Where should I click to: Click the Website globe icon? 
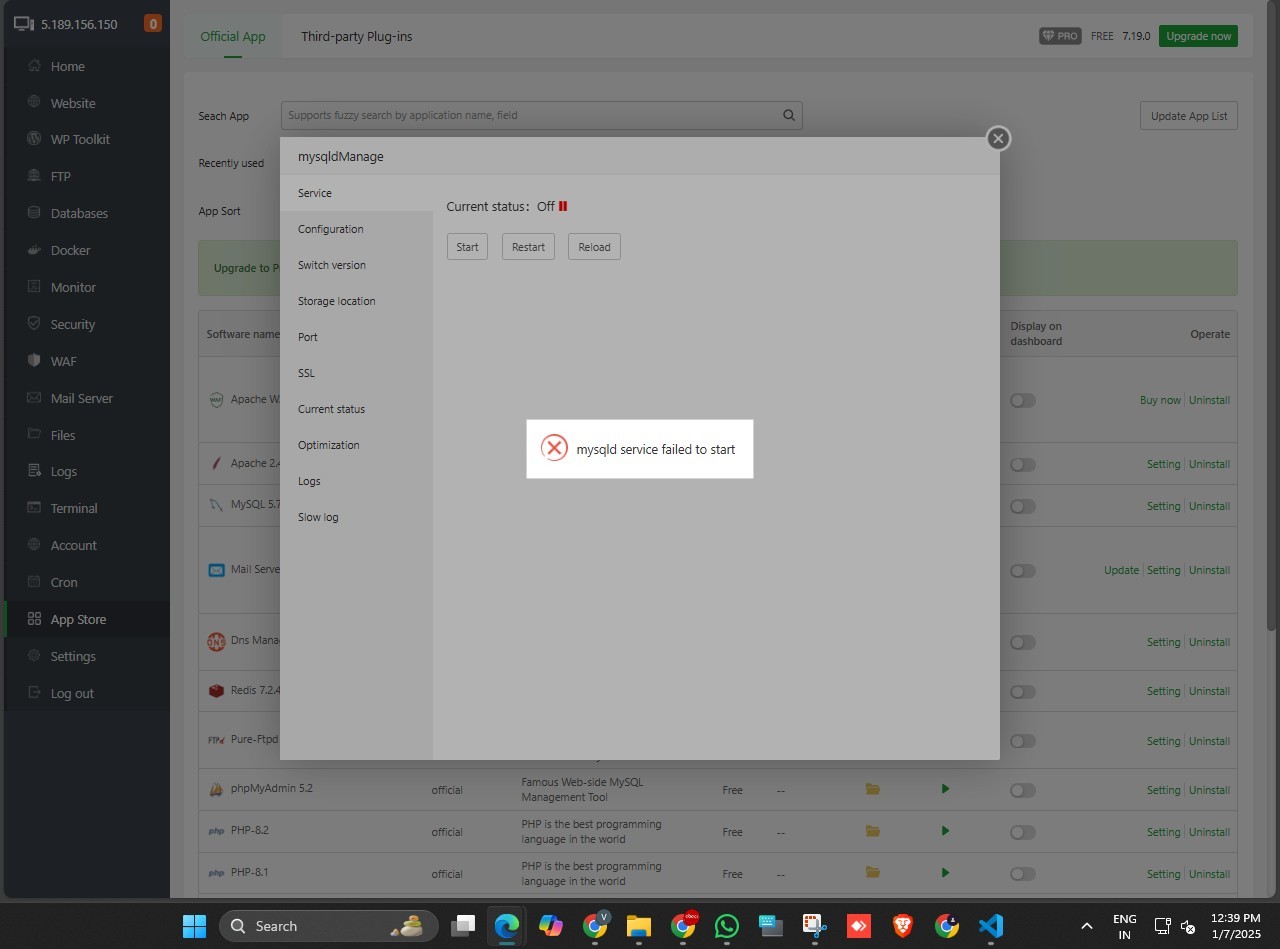(34, 102)
